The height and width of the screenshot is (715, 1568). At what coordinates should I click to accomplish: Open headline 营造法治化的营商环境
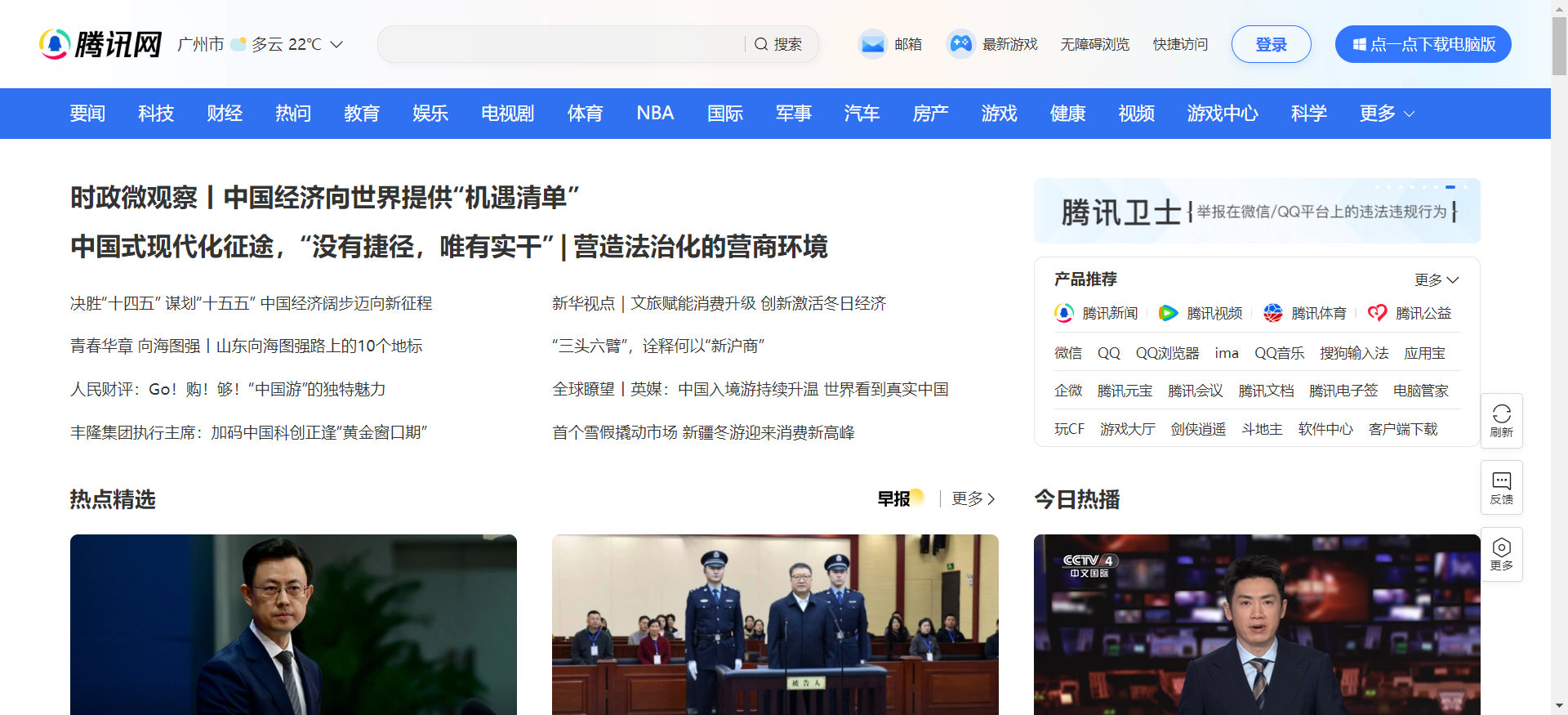point(701,246)
